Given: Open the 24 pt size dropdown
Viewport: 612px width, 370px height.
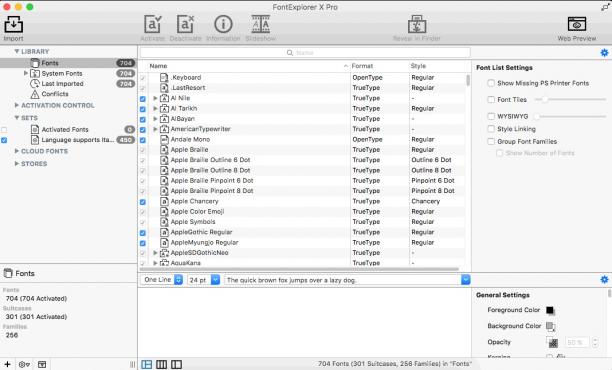Looking at the screenshot, I should [x=203, y=280].
